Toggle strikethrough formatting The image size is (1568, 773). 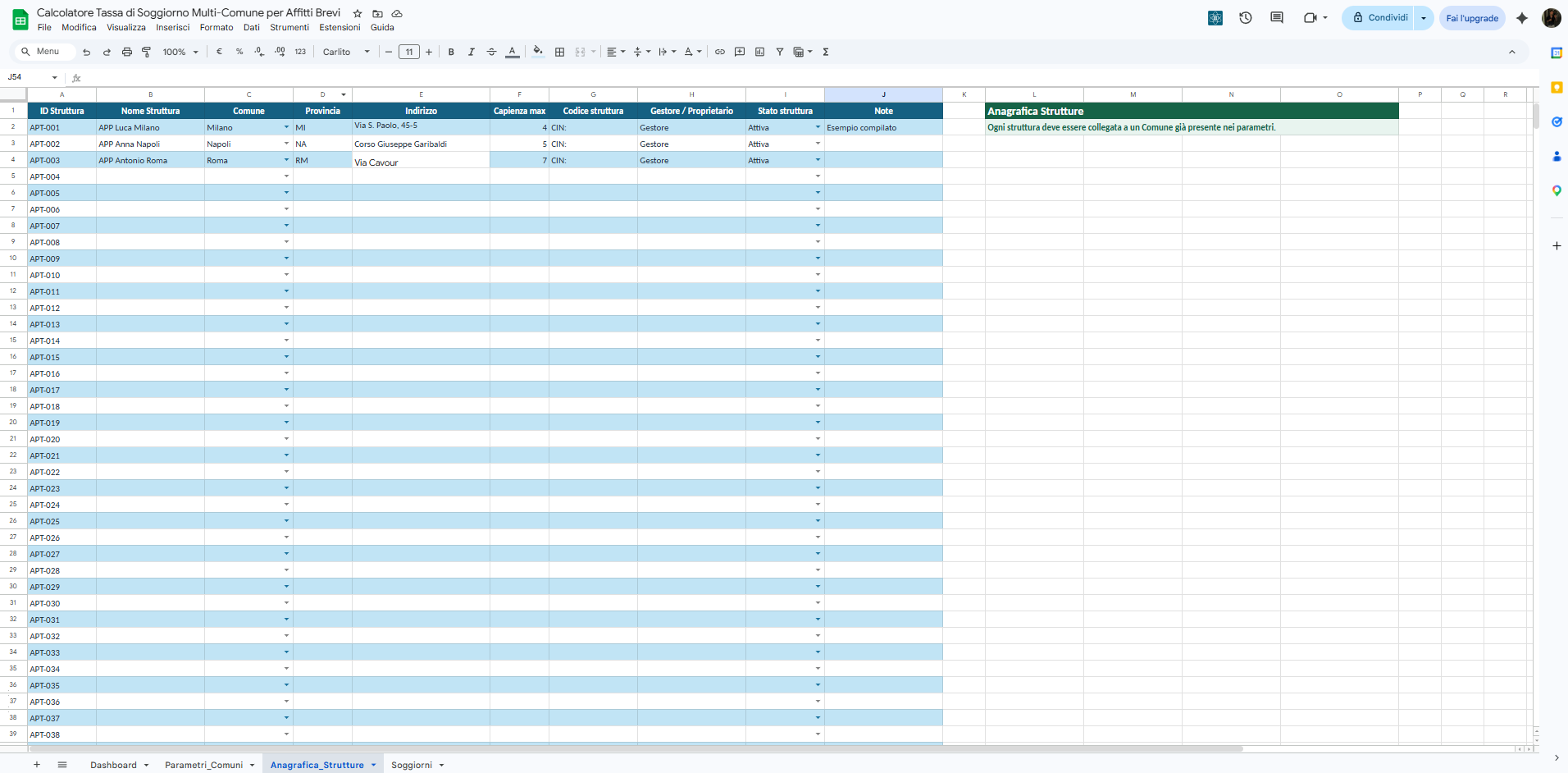(491, 52)
